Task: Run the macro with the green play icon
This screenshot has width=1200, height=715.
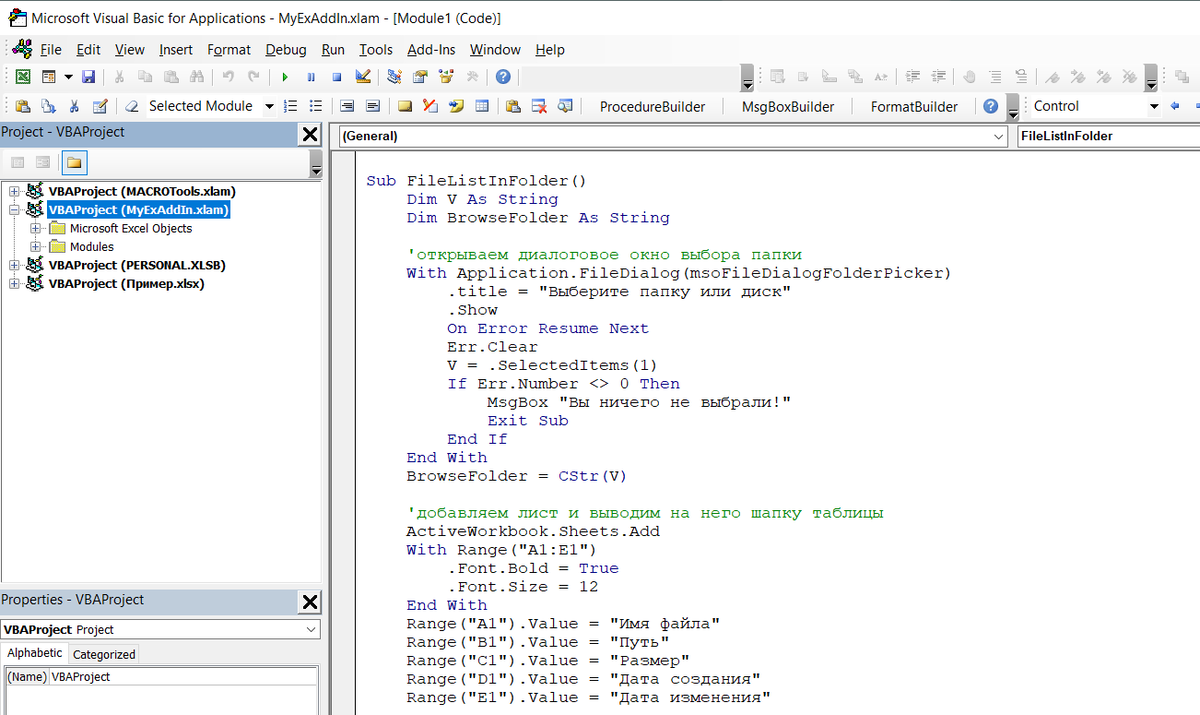Action: click(285, 77)
